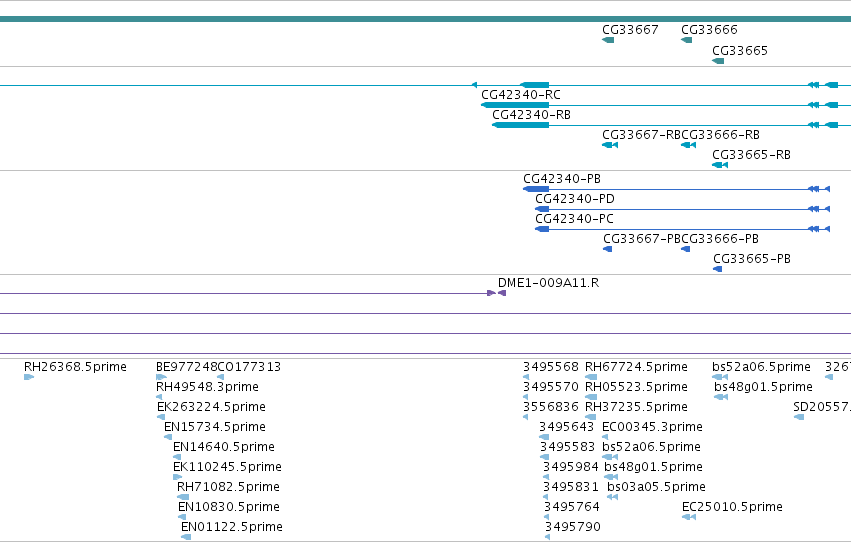Open feature label 3495984
Image resolution: width=851 pixels, height=542 pixels.
point(570,468)
